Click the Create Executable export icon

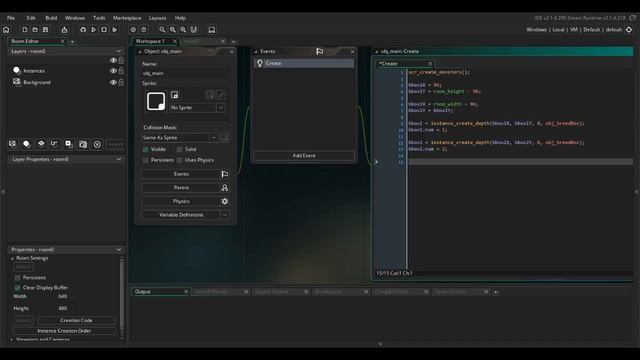click(x=64, y=30)
